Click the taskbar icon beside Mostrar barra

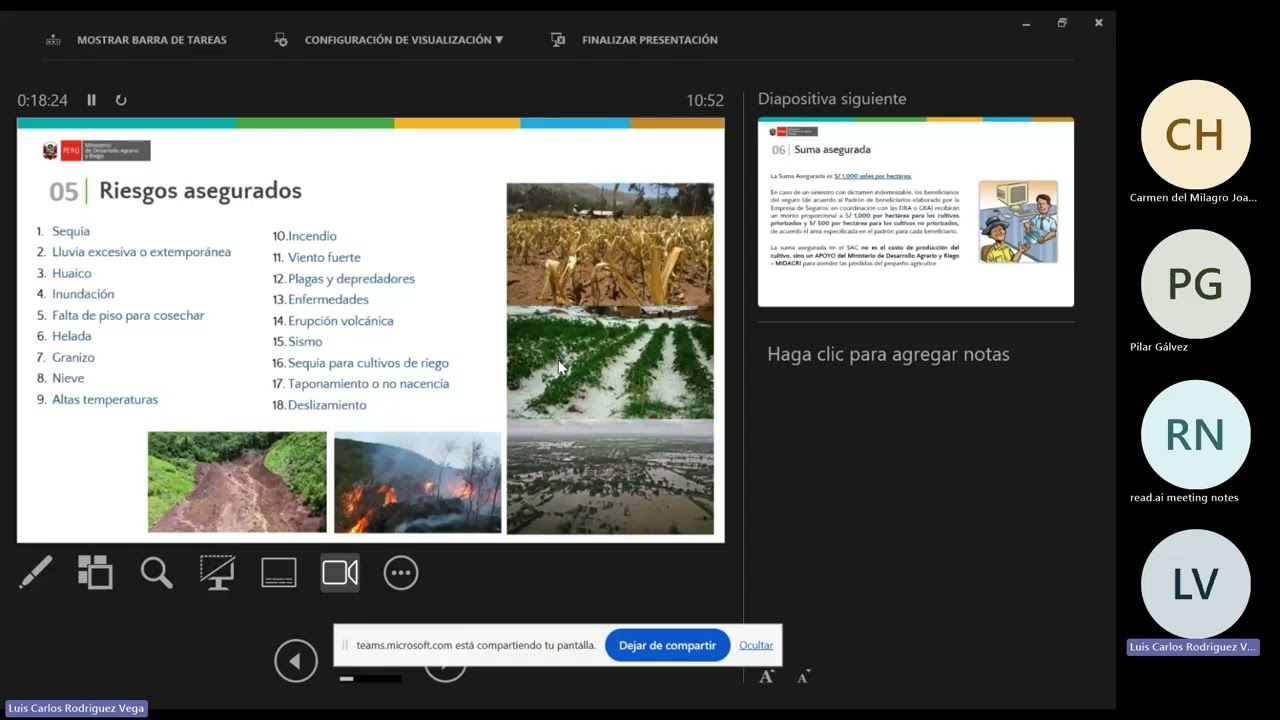click(54, 40)
